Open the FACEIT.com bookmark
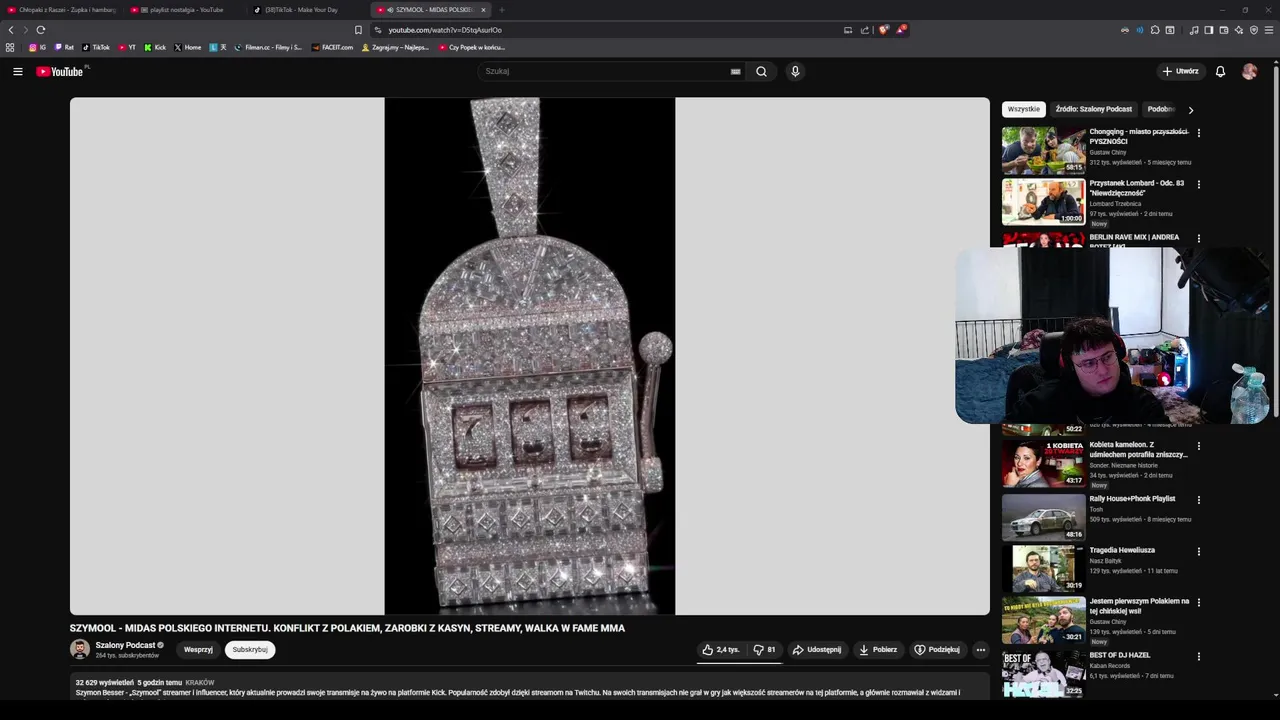1280x720 pixels. pos(332,47)
